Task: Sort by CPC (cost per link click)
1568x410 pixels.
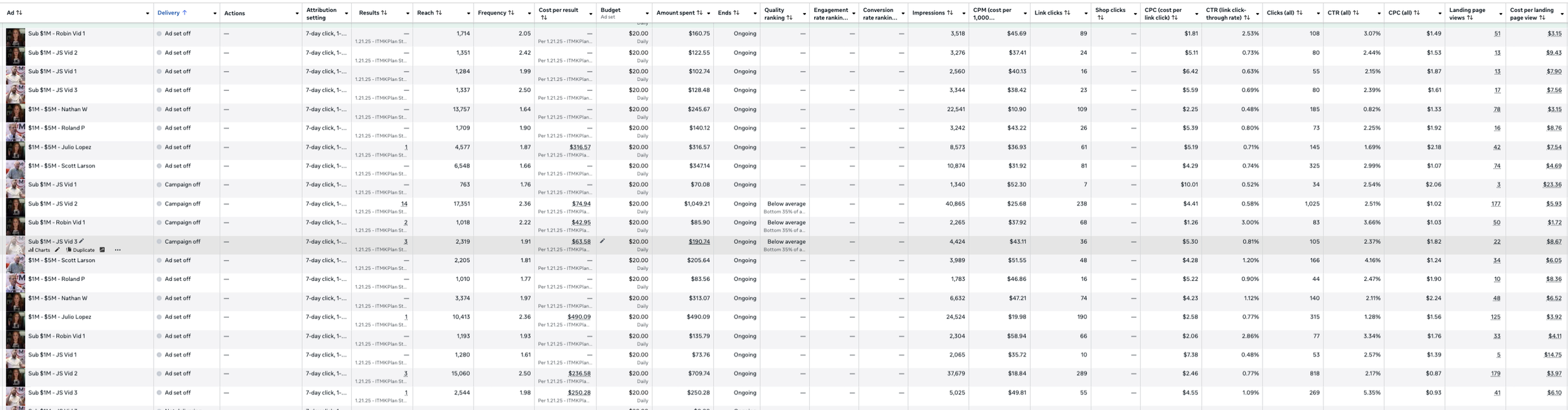Action: 1174,18
